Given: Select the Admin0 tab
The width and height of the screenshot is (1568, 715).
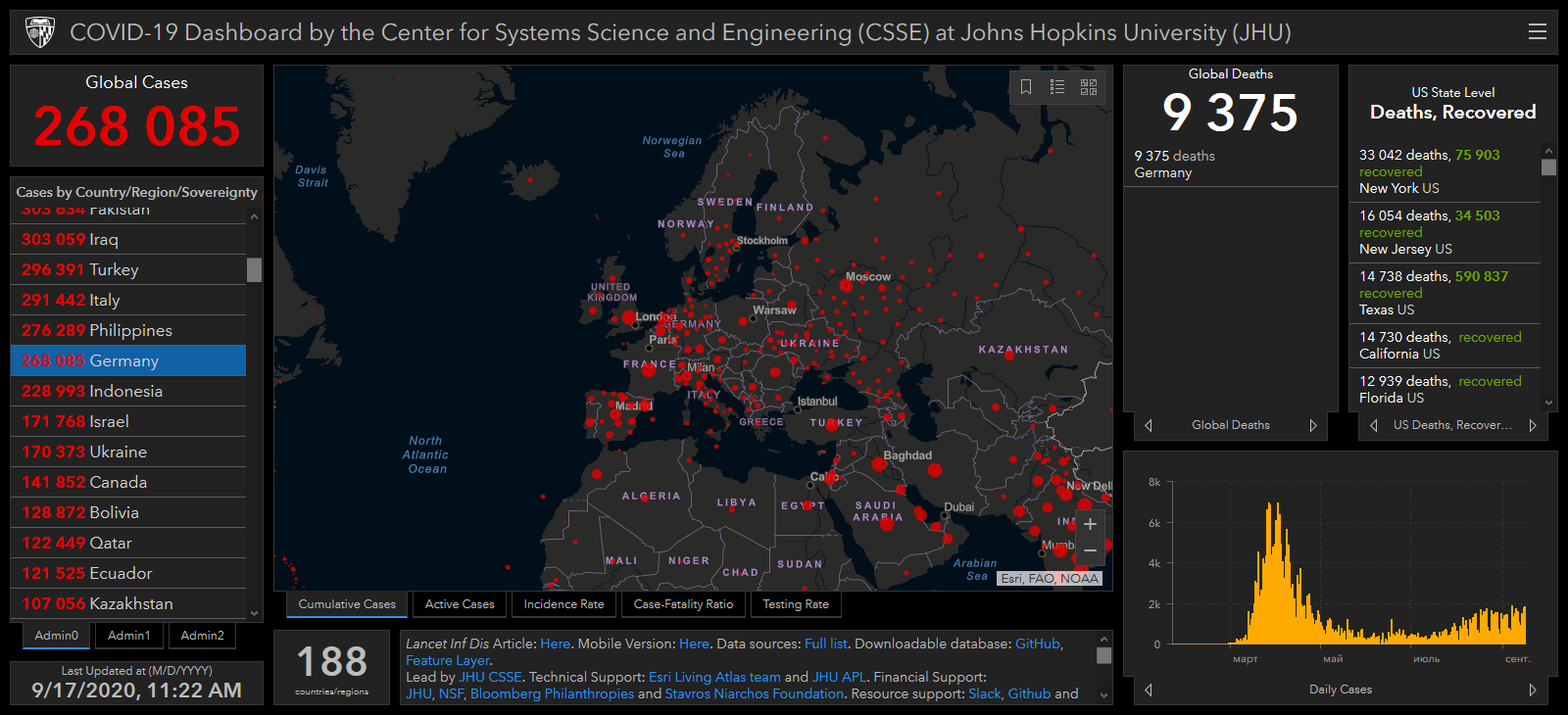Looking at the screenshot, I should point(57,636).
